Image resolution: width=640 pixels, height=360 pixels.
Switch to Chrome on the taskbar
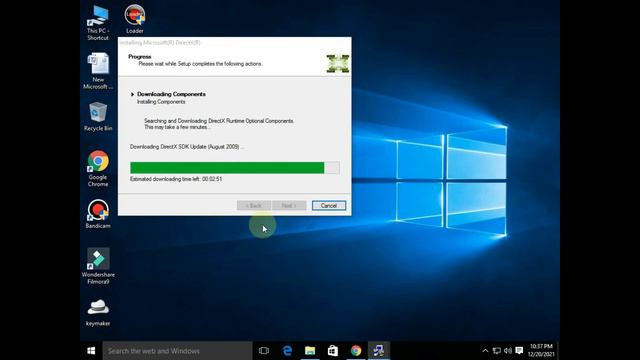click(356, 351)
